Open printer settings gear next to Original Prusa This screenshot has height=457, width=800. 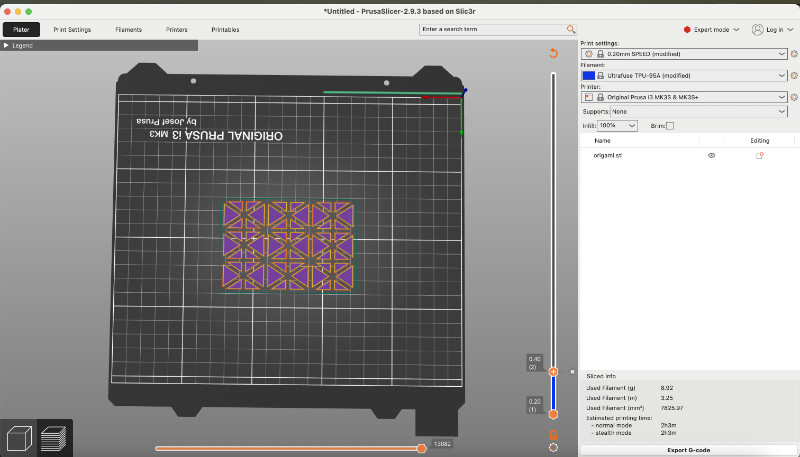(x=793, y=97)
